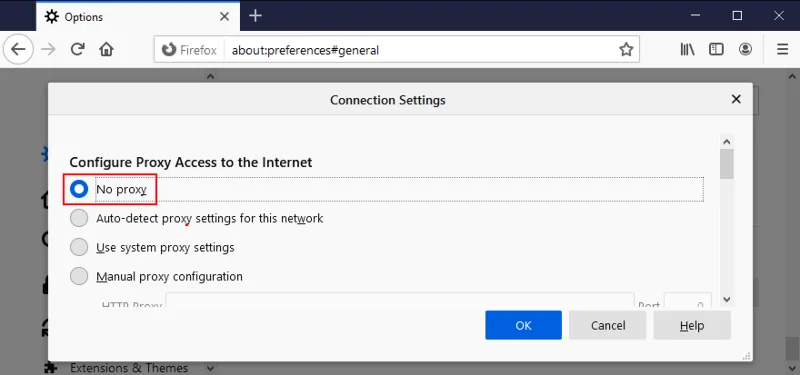The image size is (800, 375).
Task: Cancel the connection settings changes
Action: click(x=608, y=326)
